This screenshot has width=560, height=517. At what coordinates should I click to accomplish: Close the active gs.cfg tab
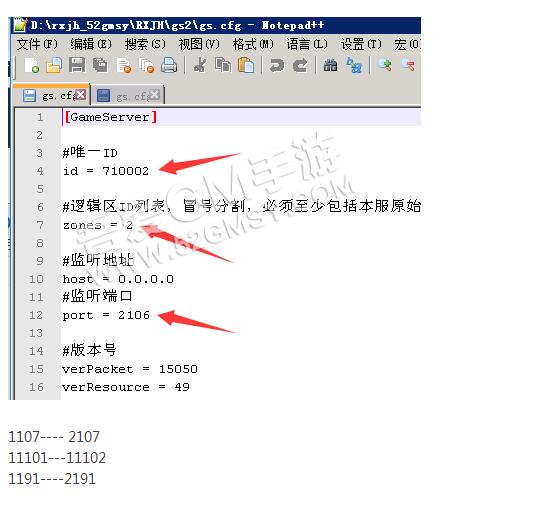tap(81, 95)
